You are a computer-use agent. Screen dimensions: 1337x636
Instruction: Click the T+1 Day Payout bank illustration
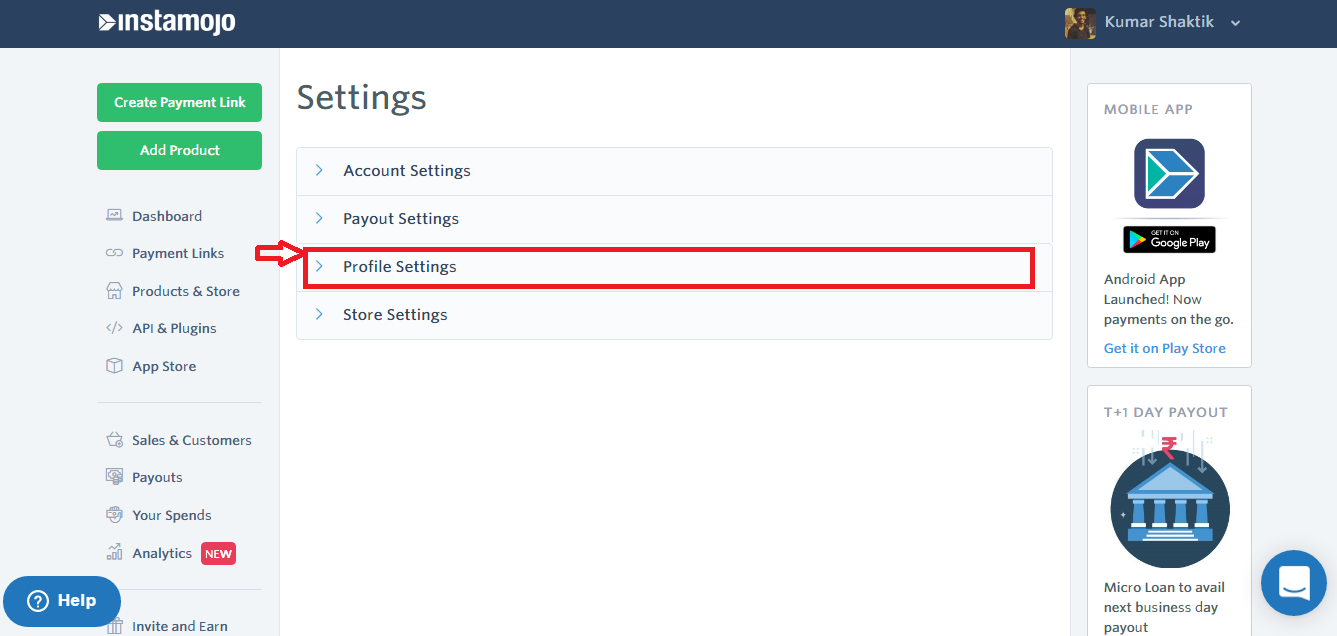pos(1170,500)
